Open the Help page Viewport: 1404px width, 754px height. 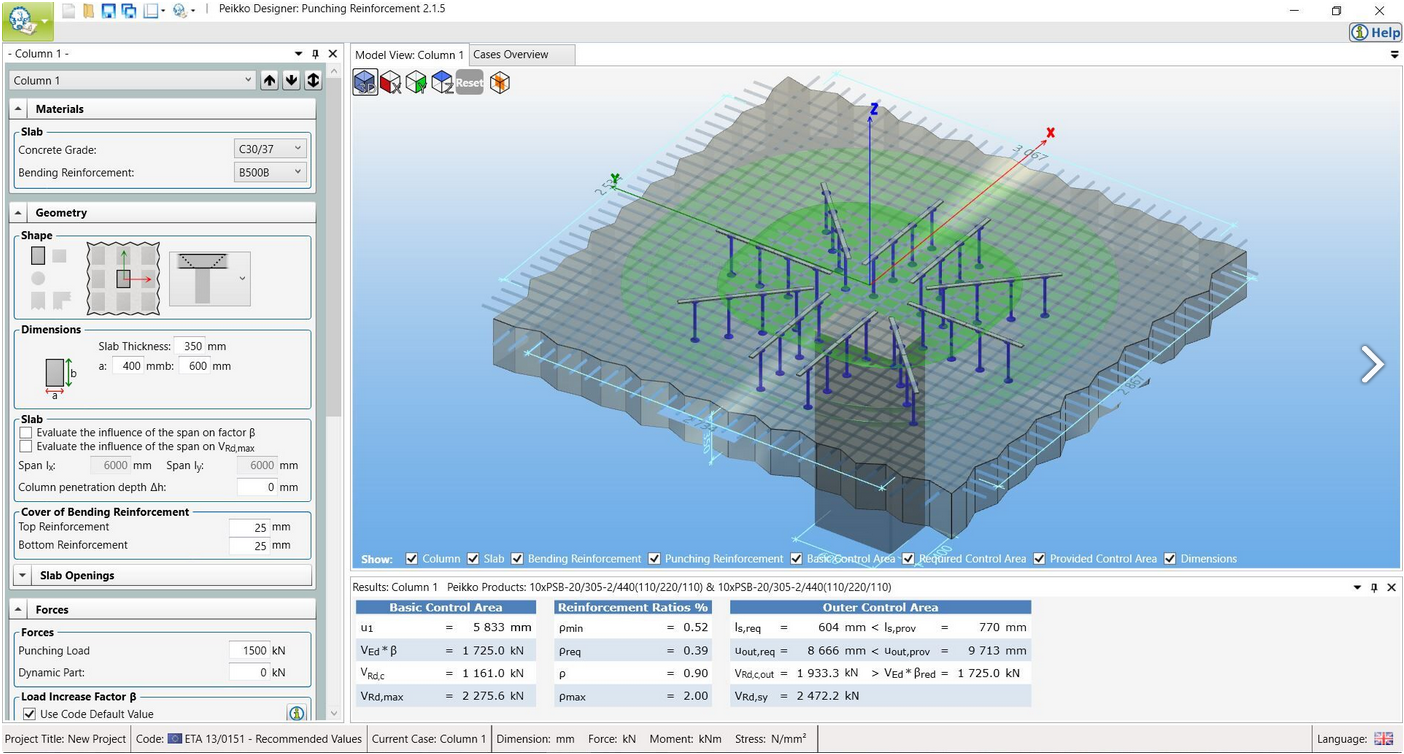(x=1376, y=32)
